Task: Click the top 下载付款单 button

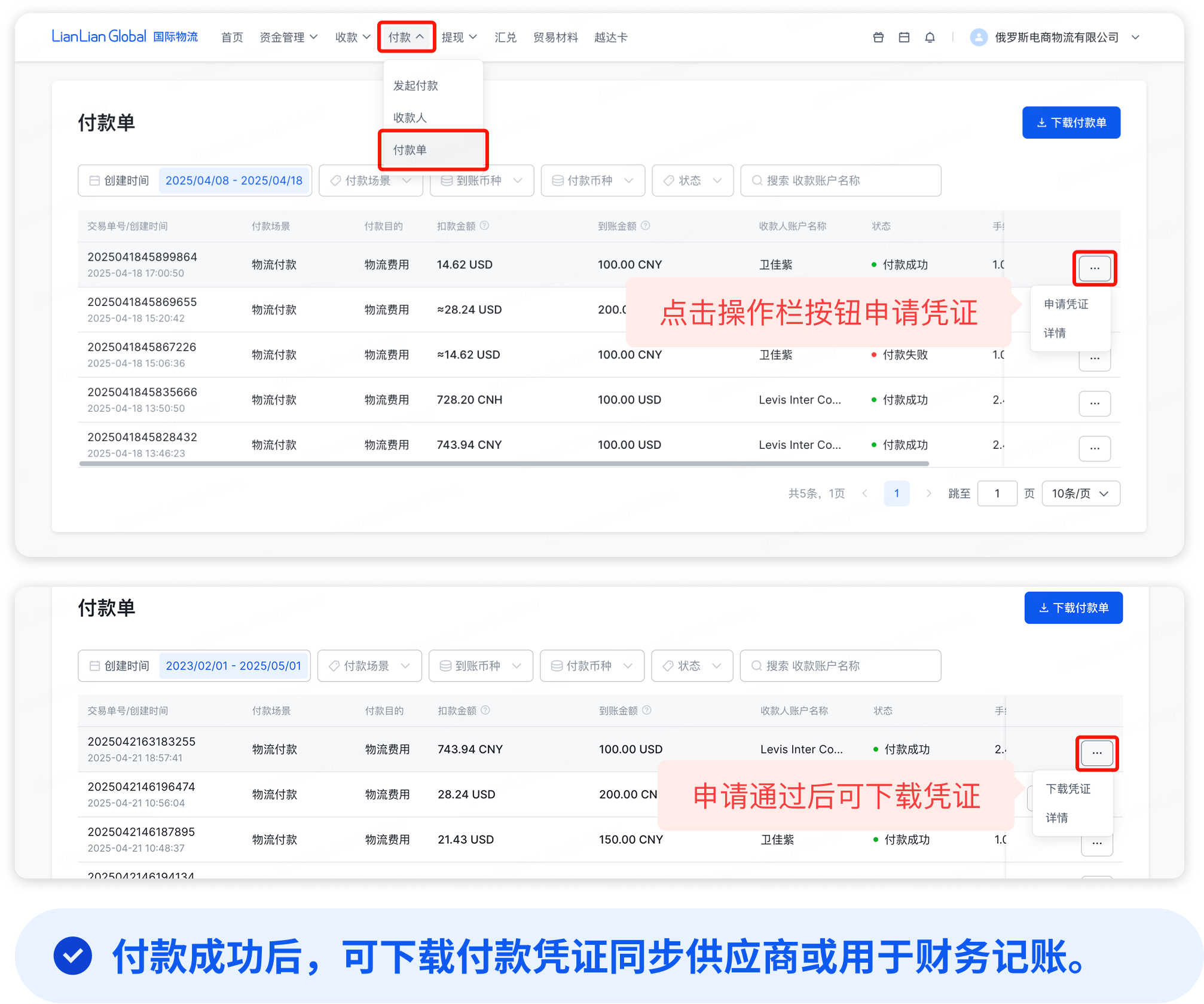Action: [x=1071, y=123]
